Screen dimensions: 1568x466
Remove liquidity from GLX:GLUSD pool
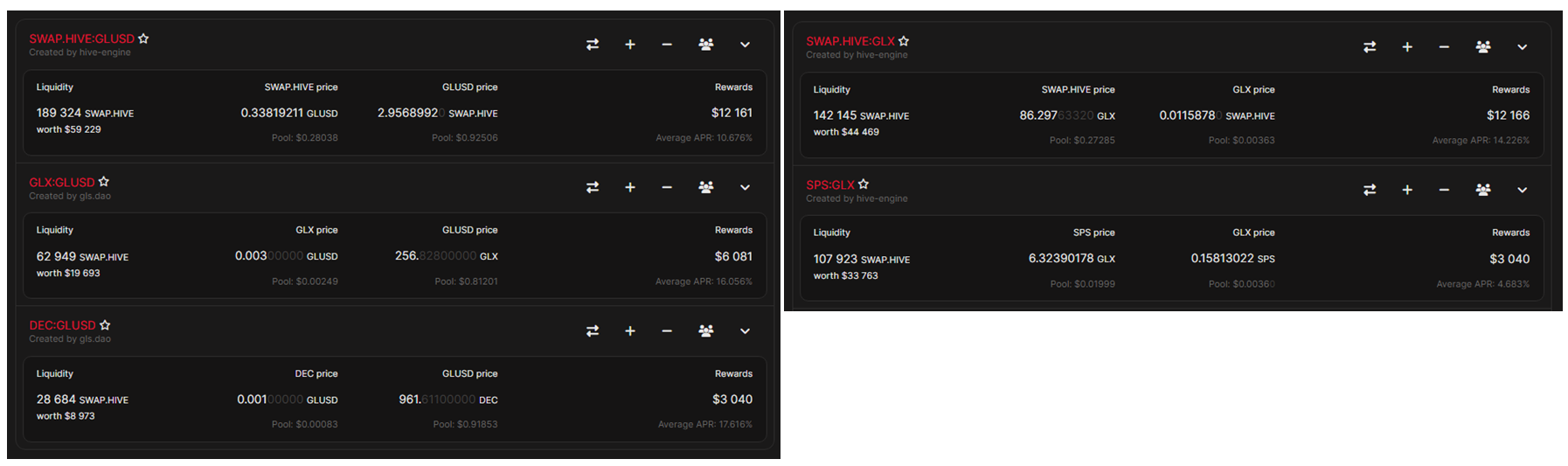(667, 187)
